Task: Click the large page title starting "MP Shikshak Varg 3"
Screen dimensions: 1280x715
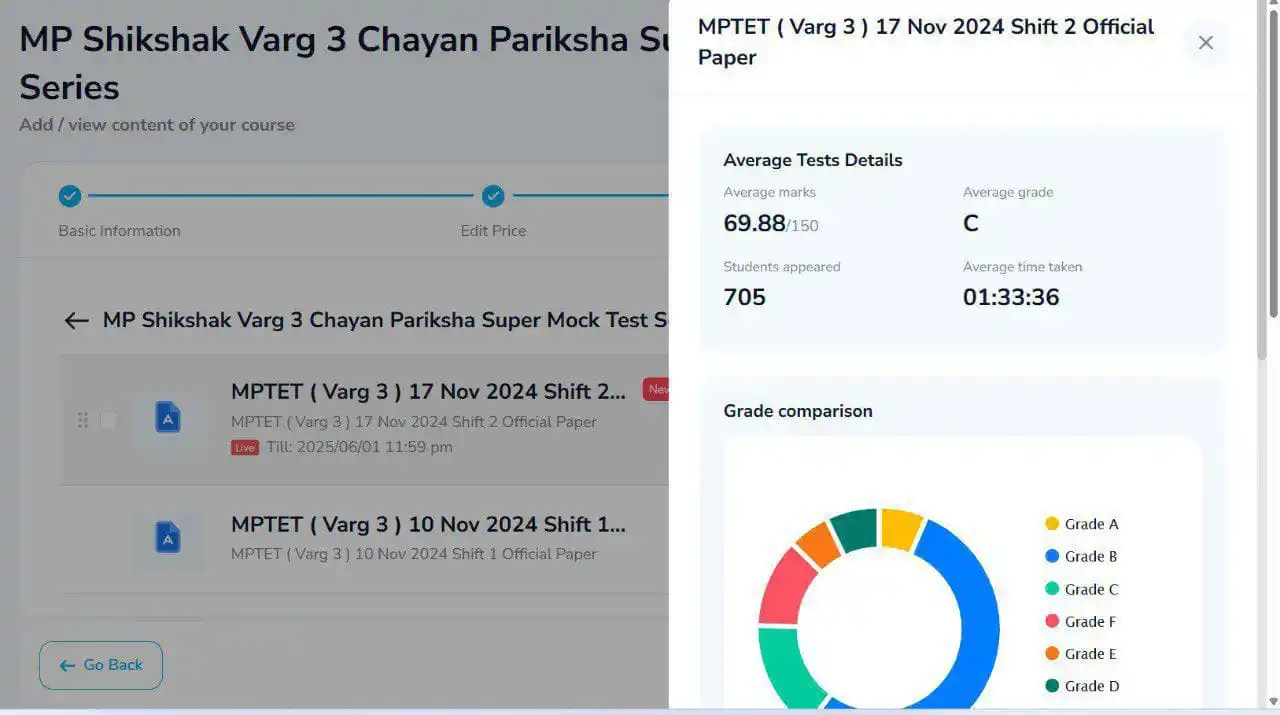Action: 343,63
